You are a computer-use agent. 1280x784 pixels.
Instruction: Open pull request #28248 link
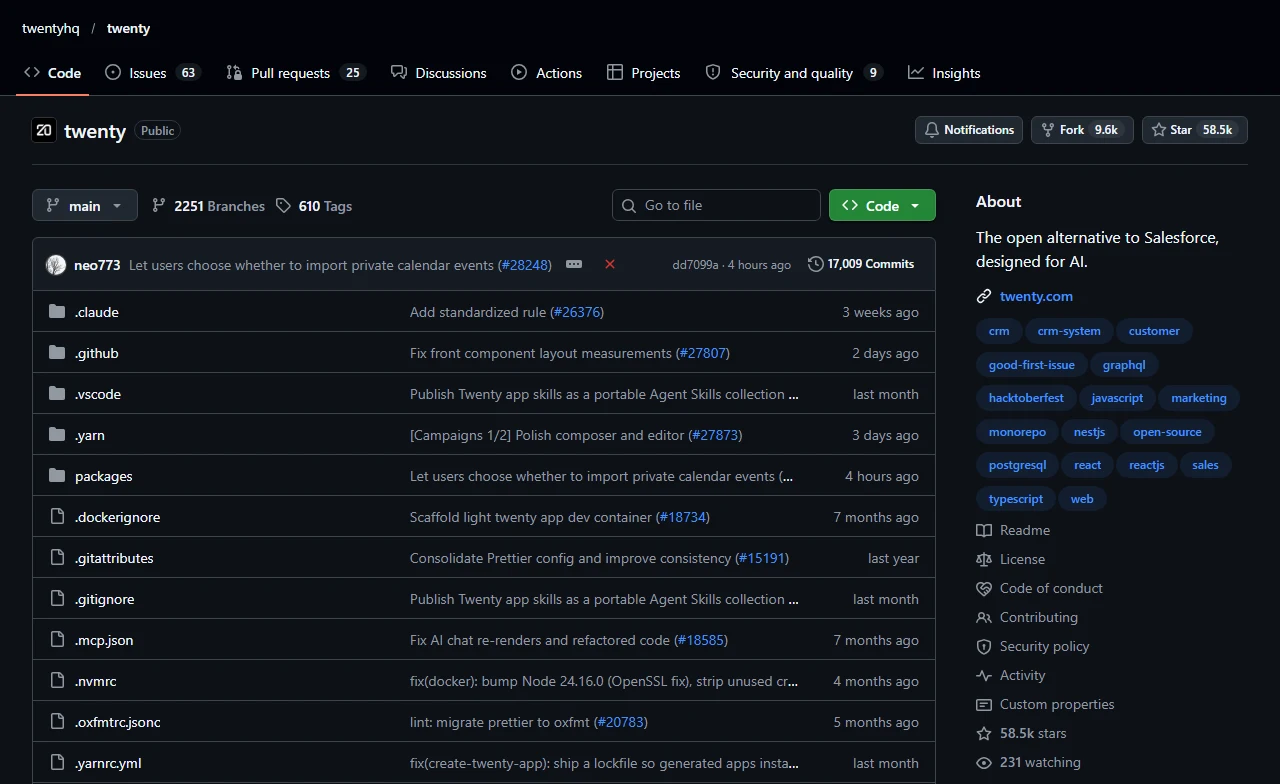525,265
